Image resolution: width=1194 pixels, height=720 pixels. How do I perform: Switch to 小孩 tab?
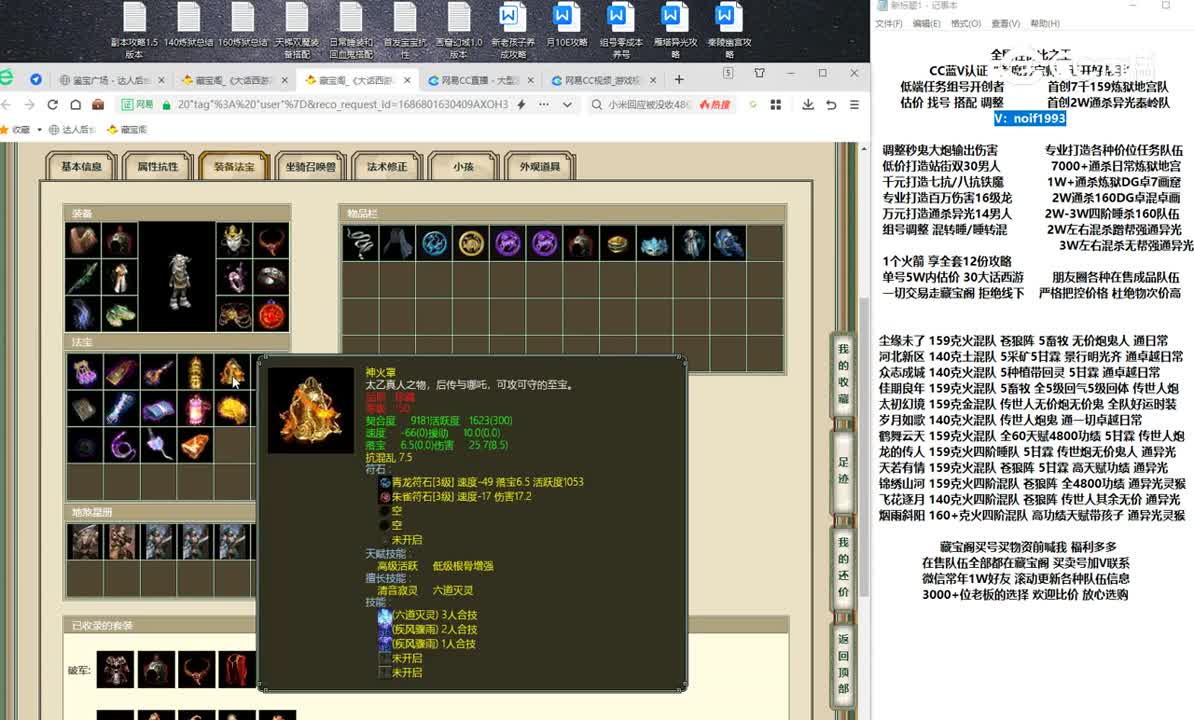pyautogui.click(x=464, y=166)
